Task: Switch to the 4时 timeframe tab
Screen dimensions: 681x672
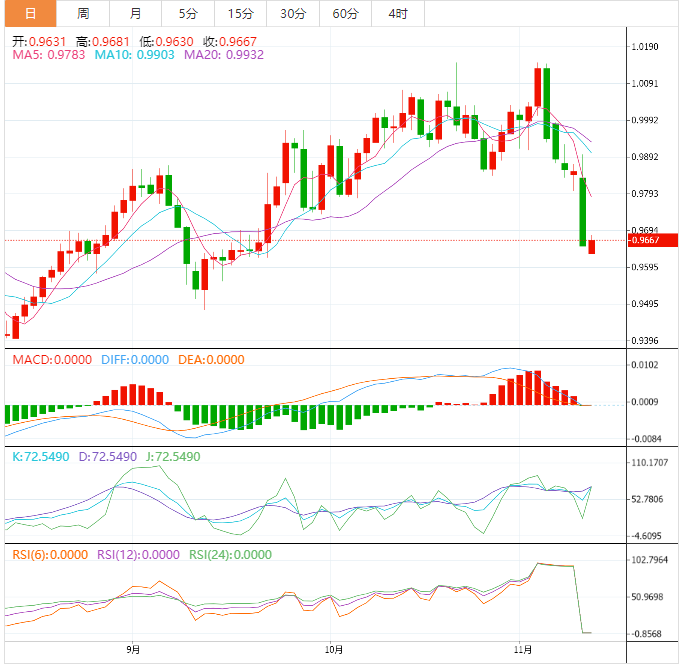Action: pos(397,13)
